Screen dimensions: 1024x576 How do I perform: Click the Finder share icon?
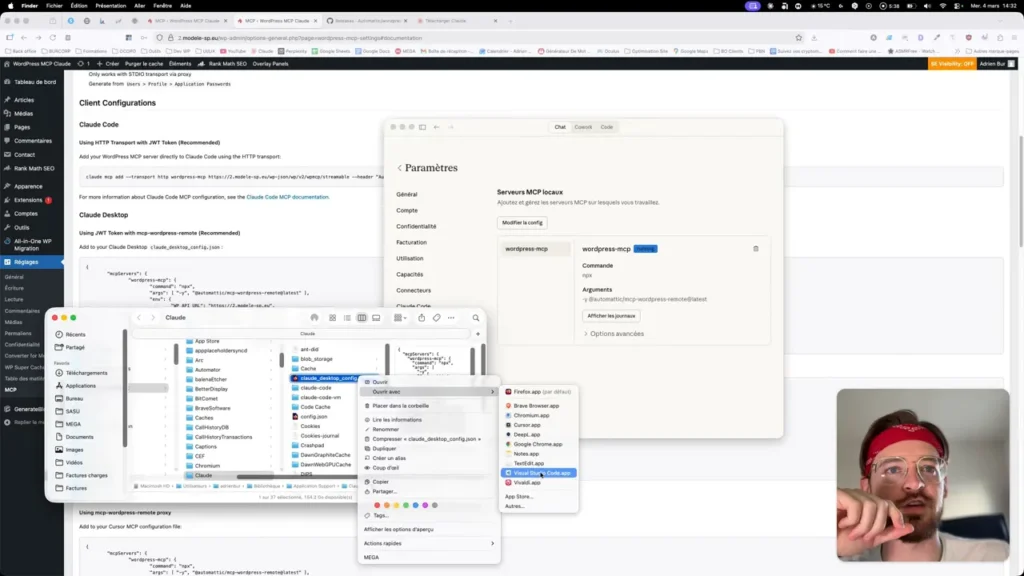click(422, 318)
